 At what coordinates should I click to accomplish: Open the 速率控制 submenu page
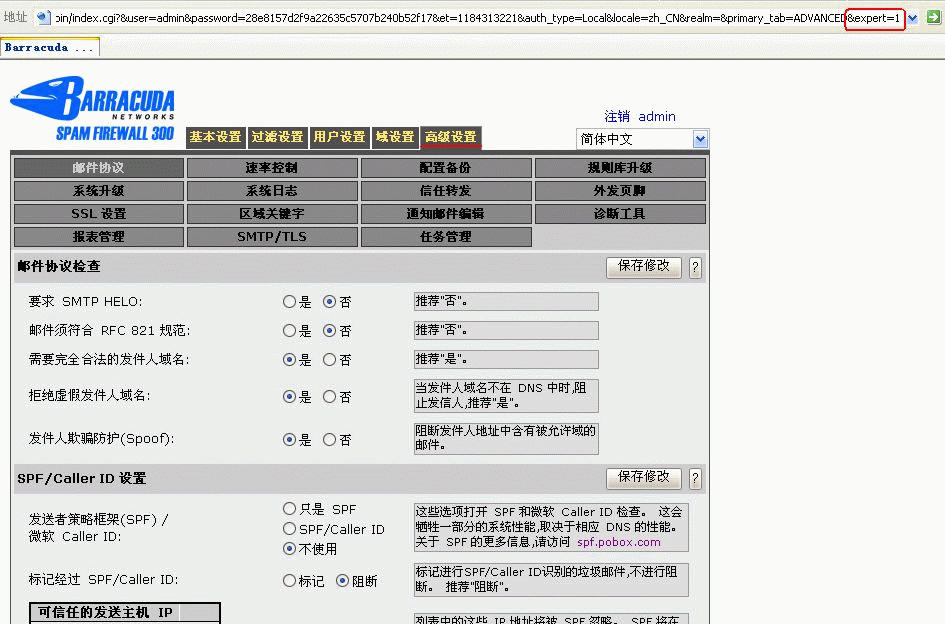pos(272,168)
